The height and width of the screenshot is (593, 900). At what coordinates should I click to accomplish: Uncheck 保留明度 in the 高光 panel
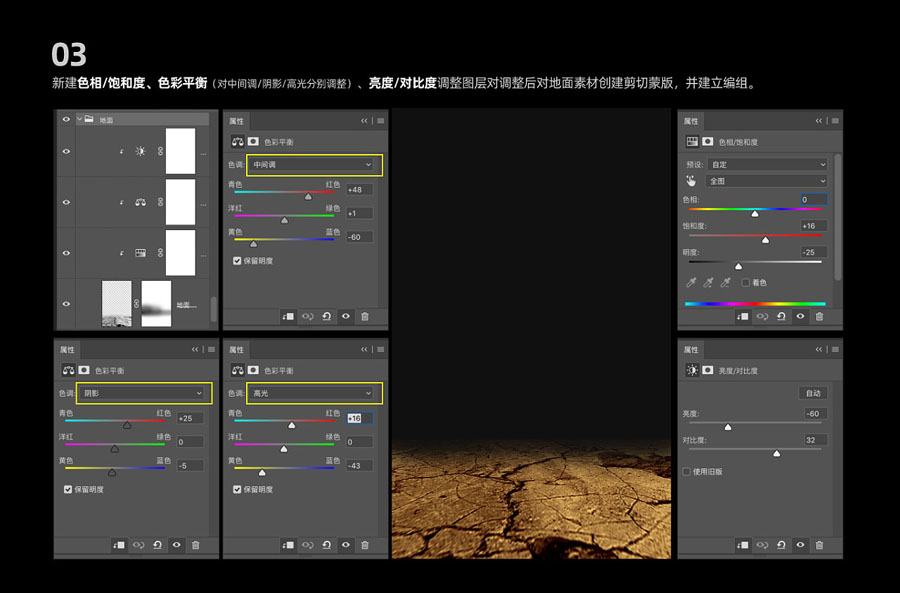pyautogui.click(x=237, y=490)
